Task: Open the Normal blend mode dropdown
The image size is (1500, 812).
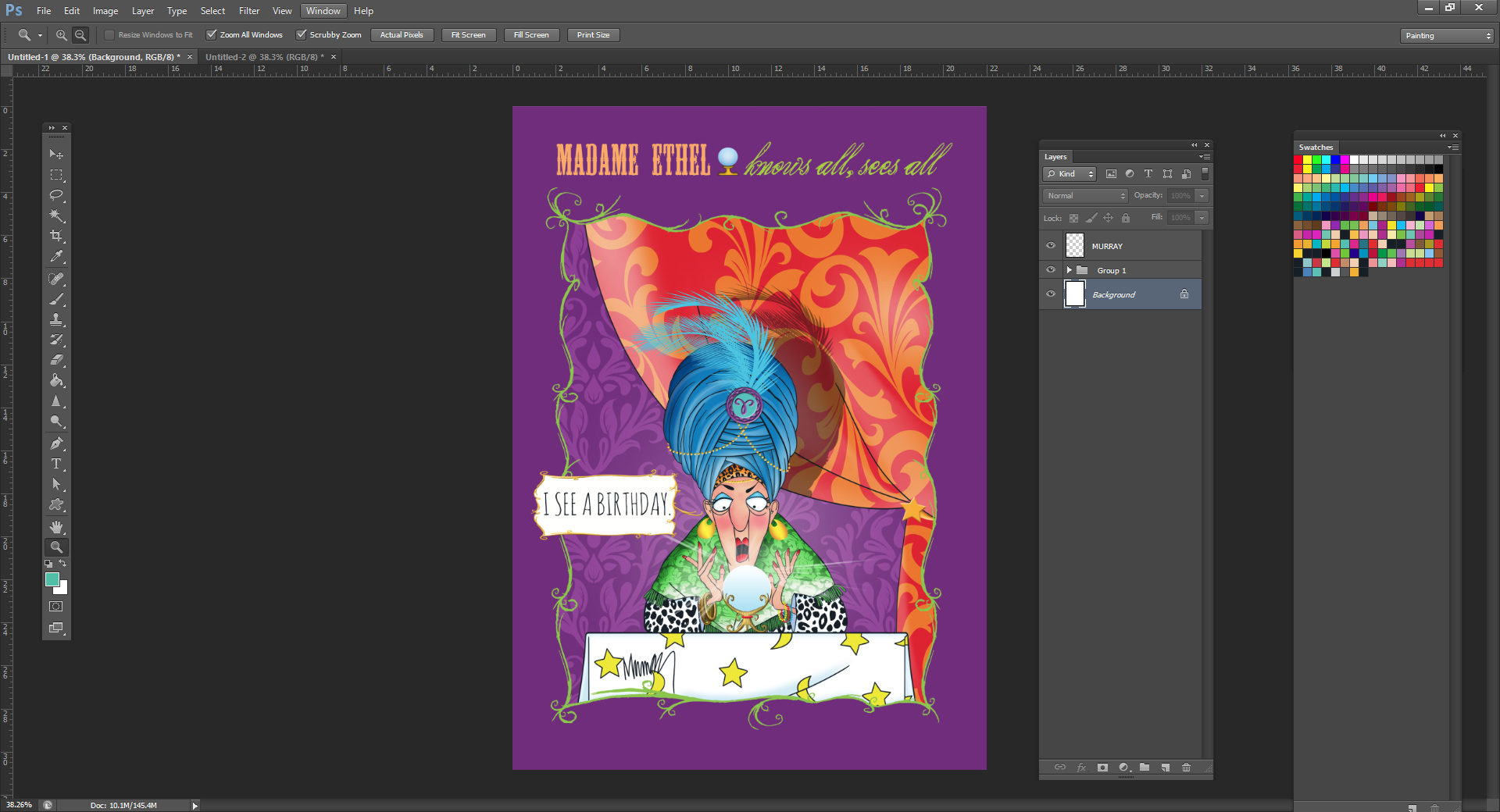Action: click(x=1085, y=196)
